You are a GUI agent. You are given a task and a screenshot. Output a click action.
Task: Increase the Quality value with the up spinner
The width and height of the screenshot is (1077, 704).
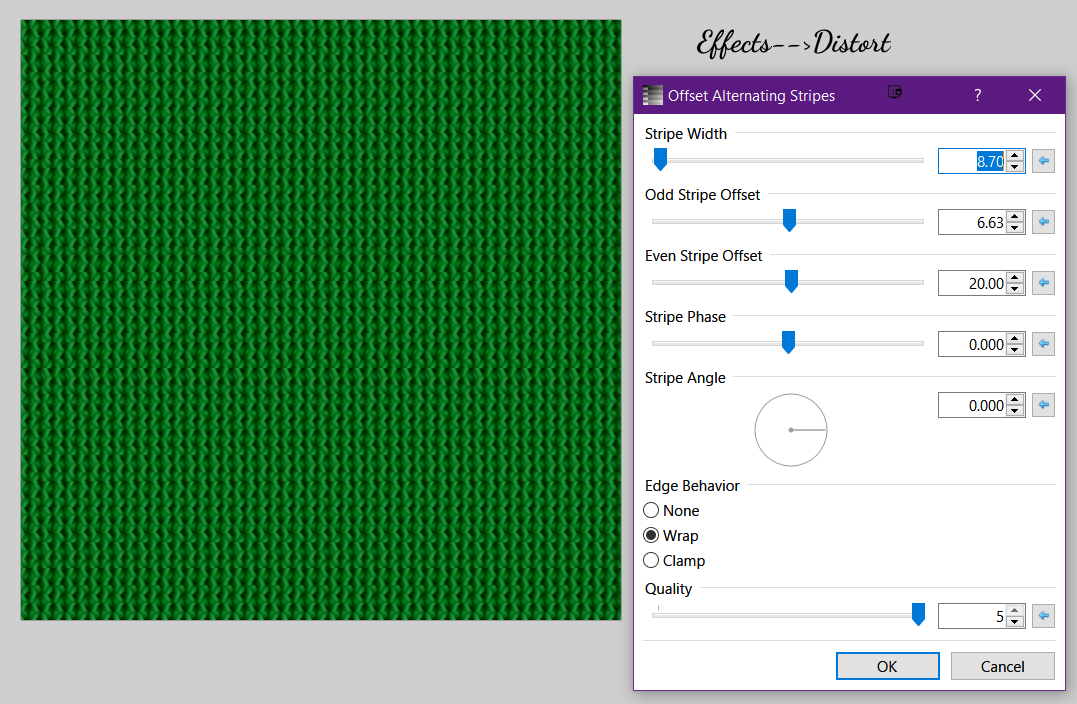pos(1015,610)
